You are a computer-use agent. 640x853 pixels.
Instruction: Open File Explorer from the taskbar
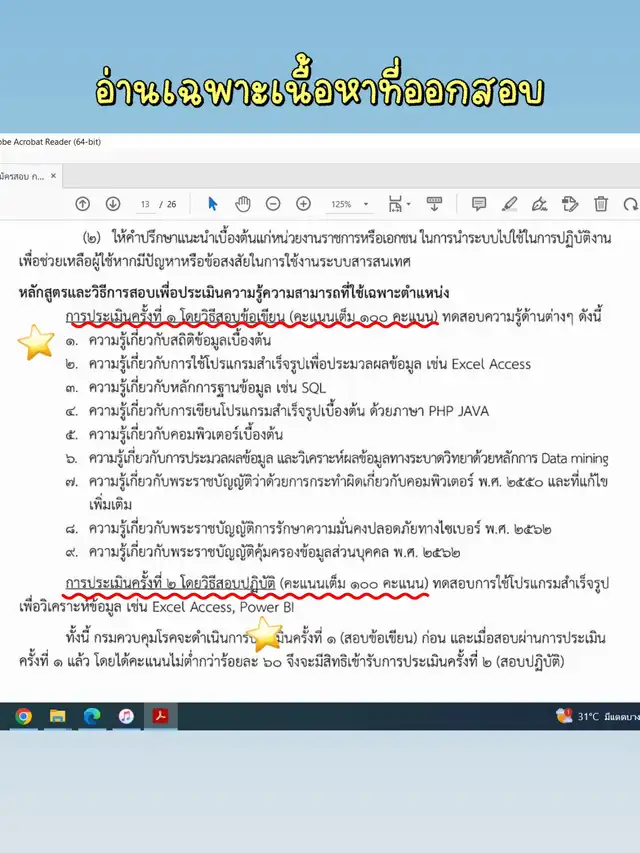[57, 716]
